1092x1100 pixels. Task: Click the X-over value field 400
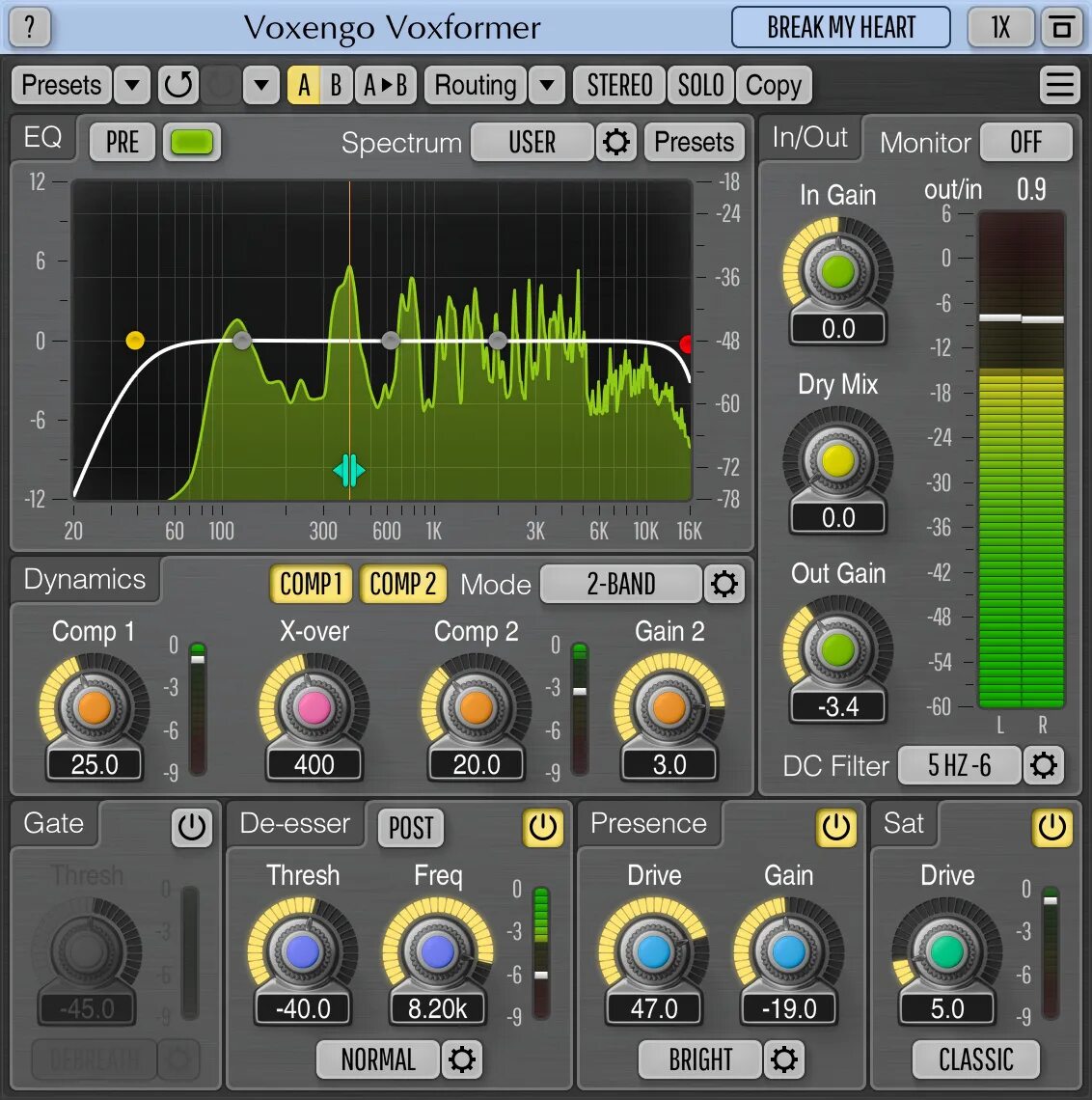coord(314,764)
